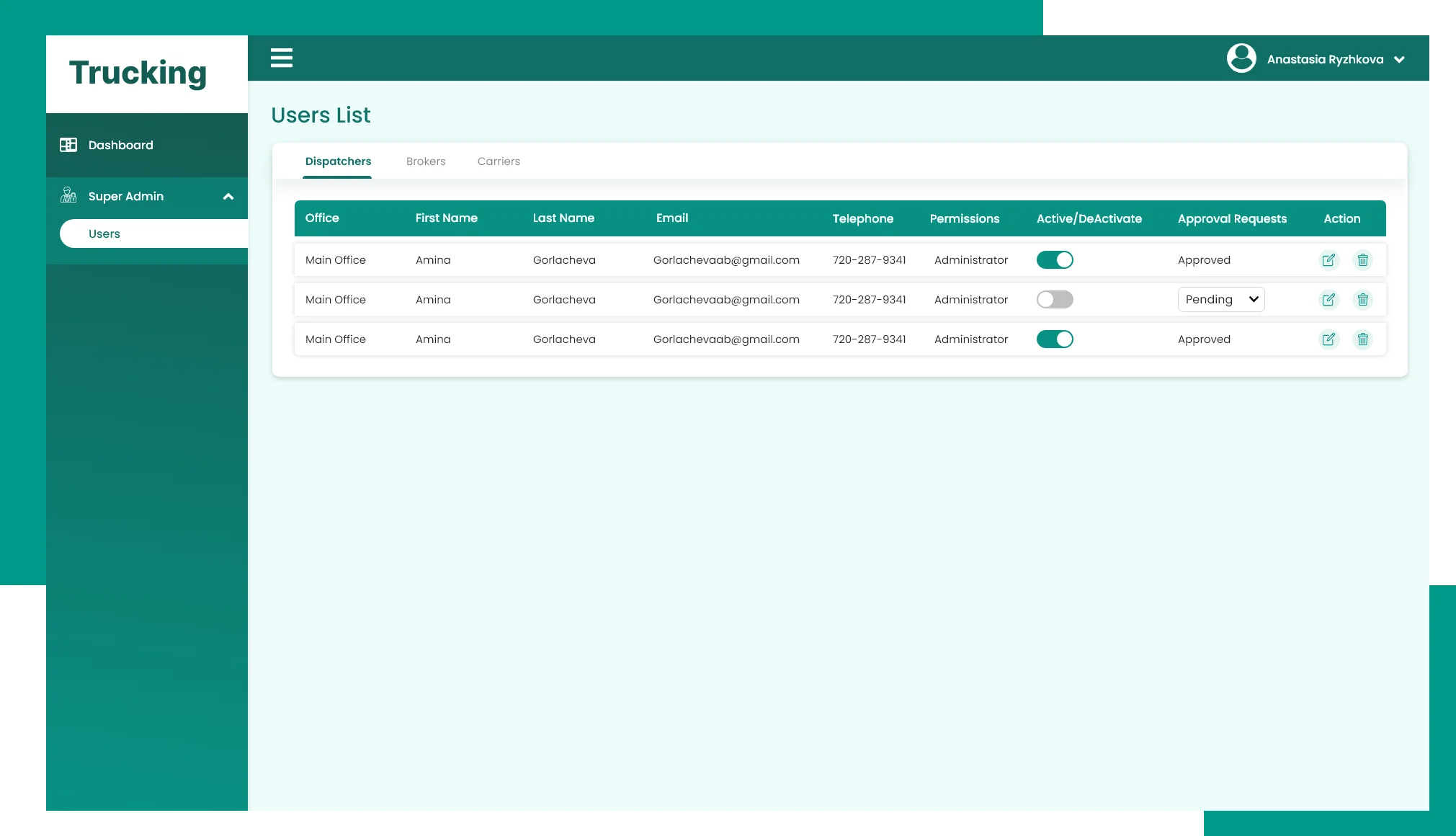
Task: Switch to the Dispatchers tab
Action: (x=338, y=161)
